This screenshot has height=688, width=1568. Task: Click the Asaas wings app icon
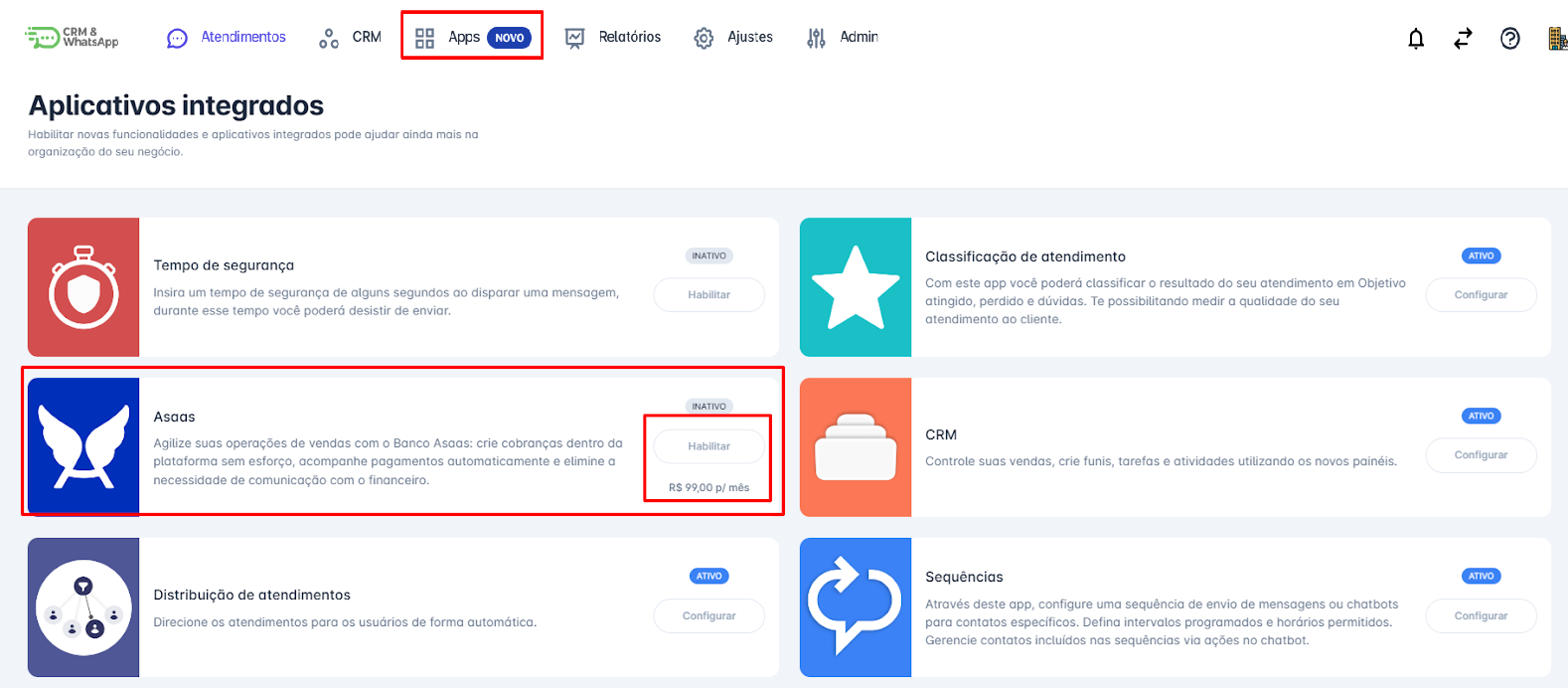point(83,446)
